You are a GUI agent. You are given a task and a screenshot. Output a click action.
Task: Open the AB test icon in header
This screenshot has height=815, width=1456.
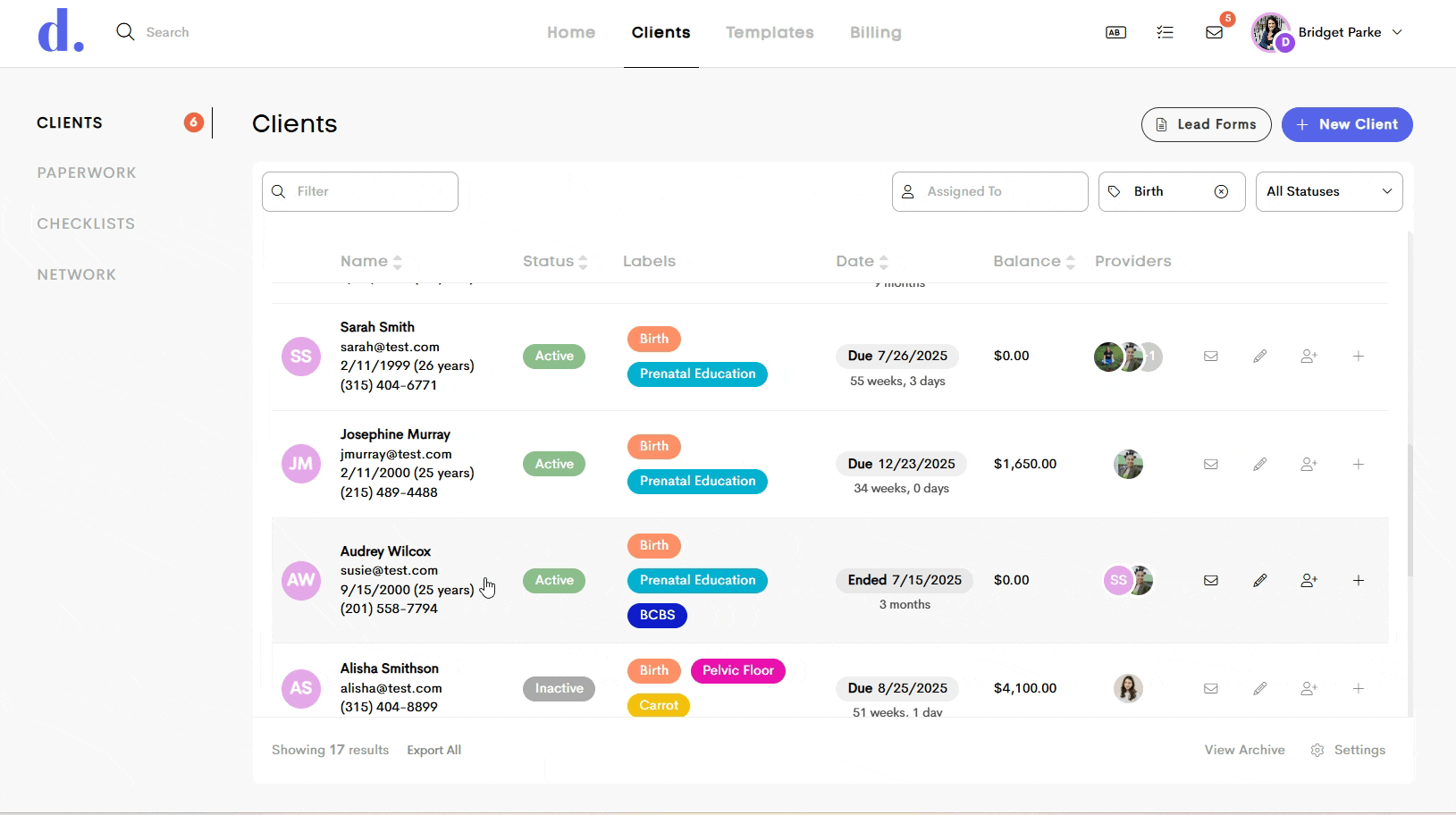pyautogui.click(x=1115, y=32)
